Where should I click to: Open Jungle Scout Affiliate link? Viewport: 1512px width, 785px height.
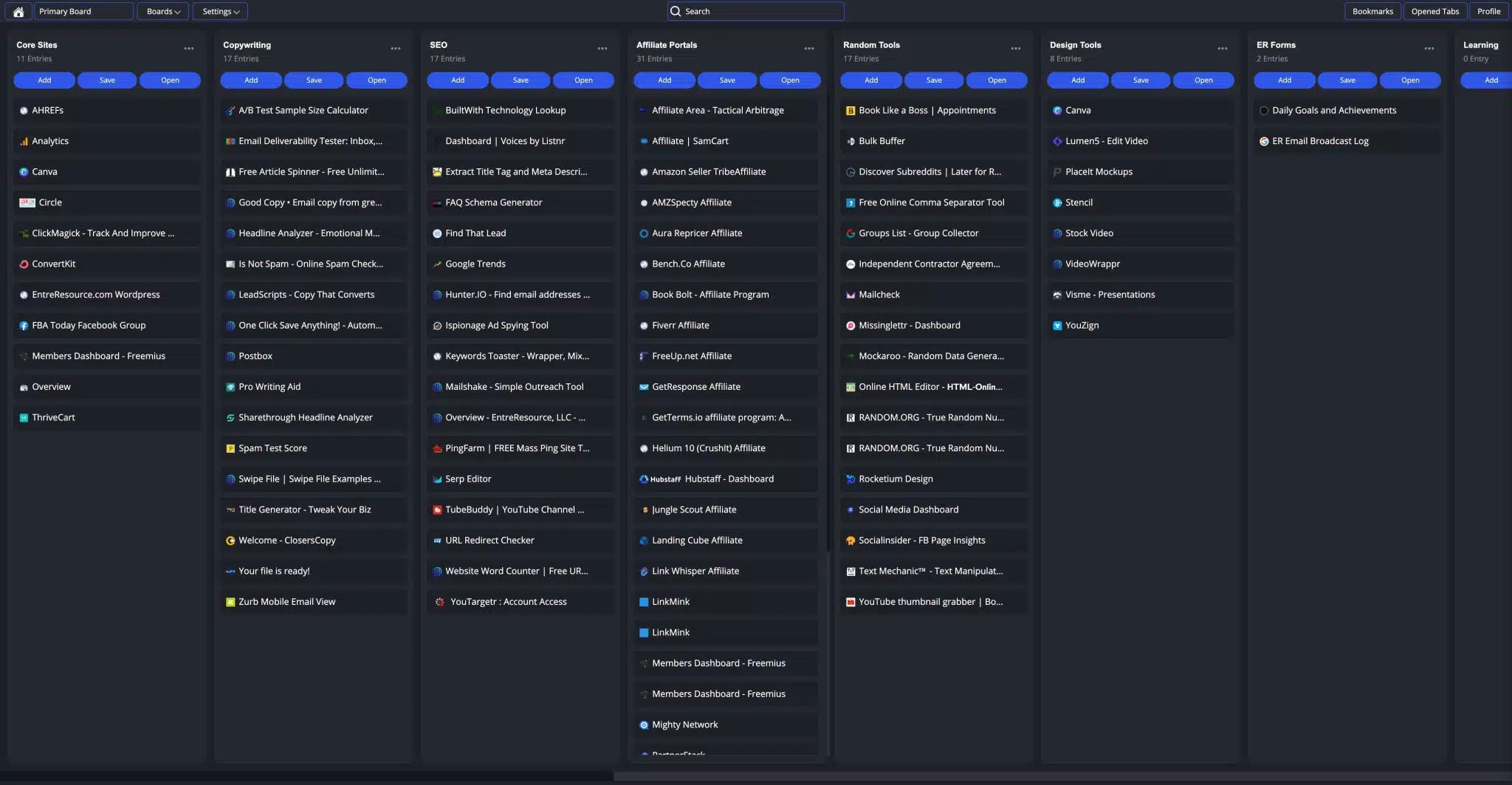[726, 510]
